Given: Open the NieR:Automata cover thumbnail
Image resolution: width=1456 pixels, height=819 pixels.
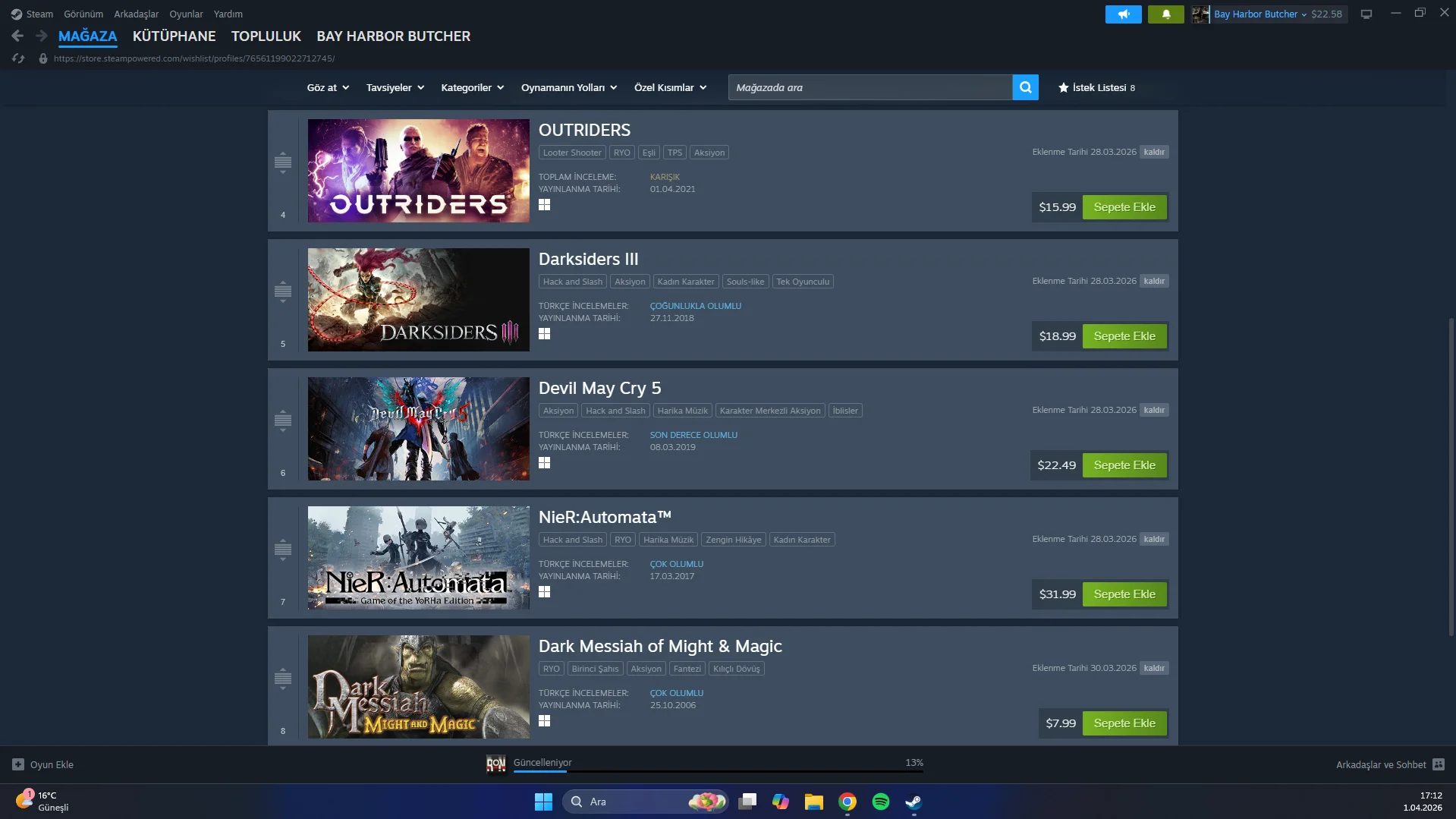Looking at the screenshot, I should (419, 558).
